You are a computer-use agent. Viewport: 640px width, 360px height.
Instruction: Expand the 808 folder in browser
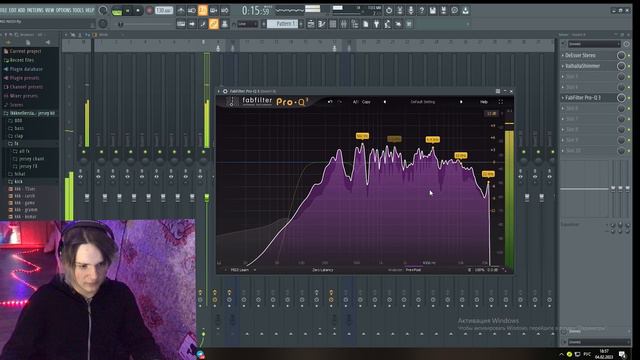[x=18, y=121]
